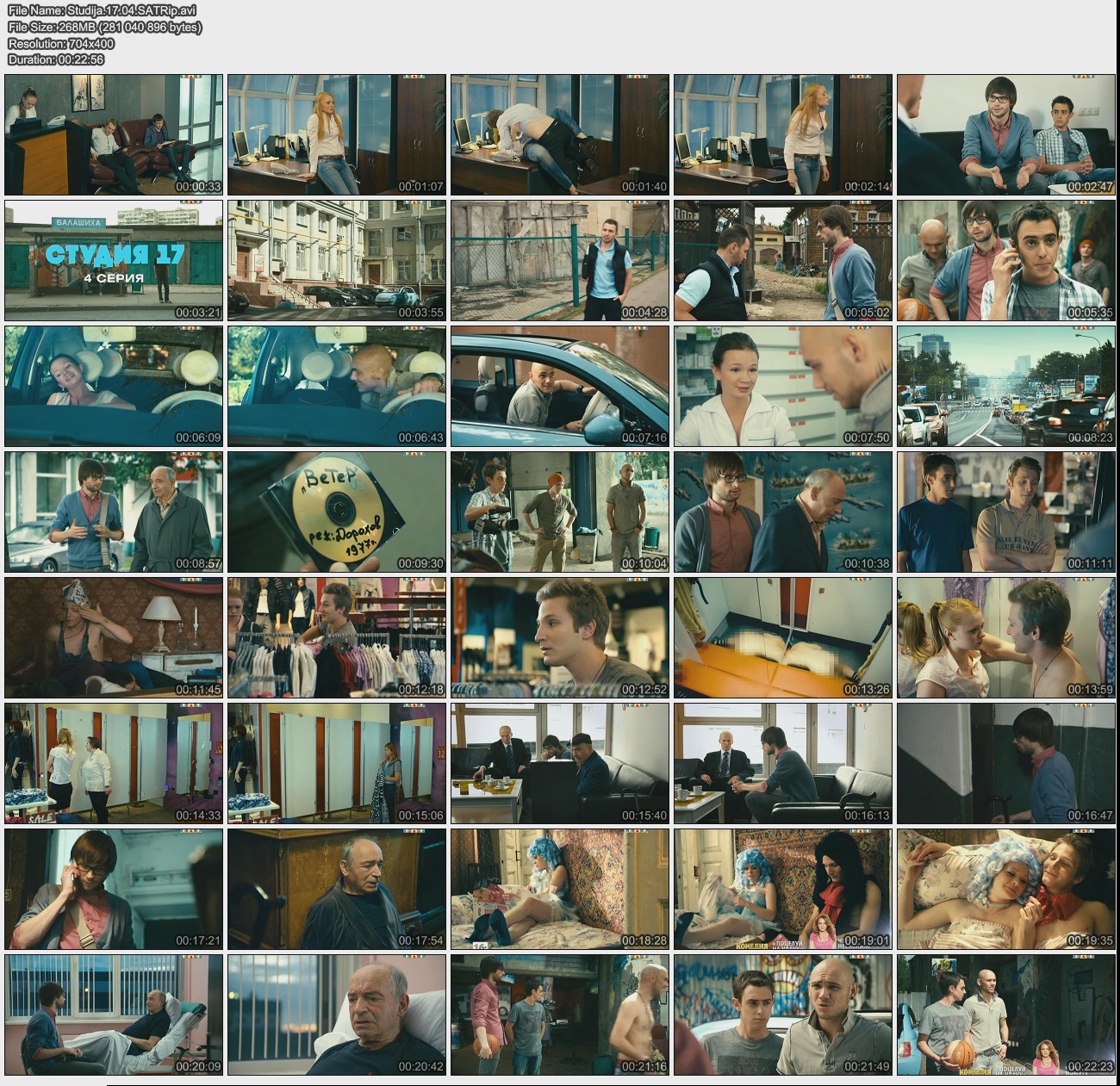The height and width of the screenshot is (1086, 1120).
Task: Choose the thumbnail timestamped 00:14:33
Action: click(x=114, y=763)
